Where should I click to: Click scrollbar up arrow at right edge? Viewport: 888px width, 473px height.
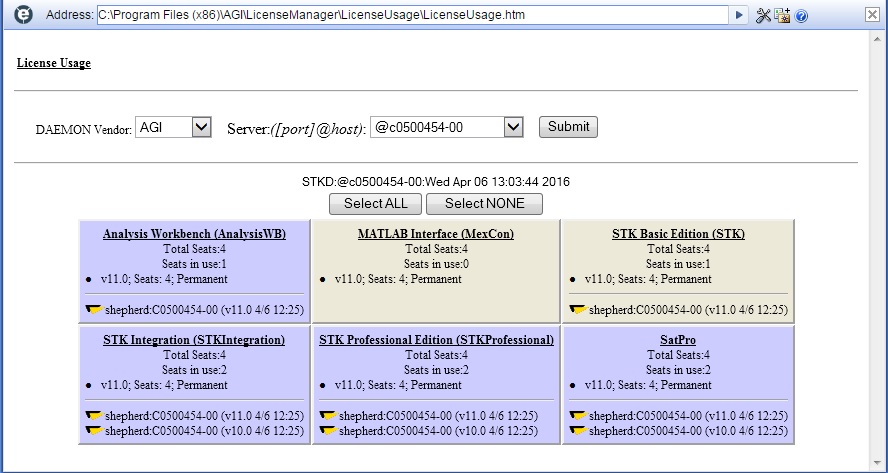tap(879, 38)
